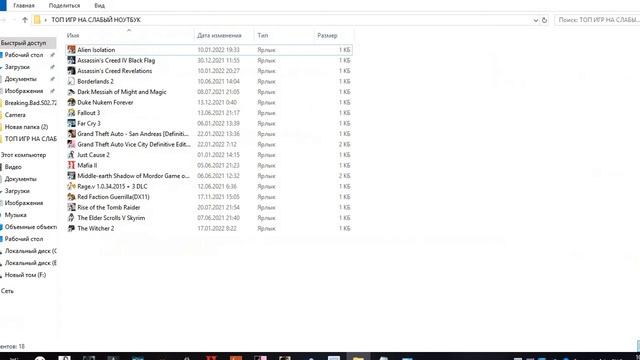
Task: Refresh the current folder view
Action: (x=544, y=20)
